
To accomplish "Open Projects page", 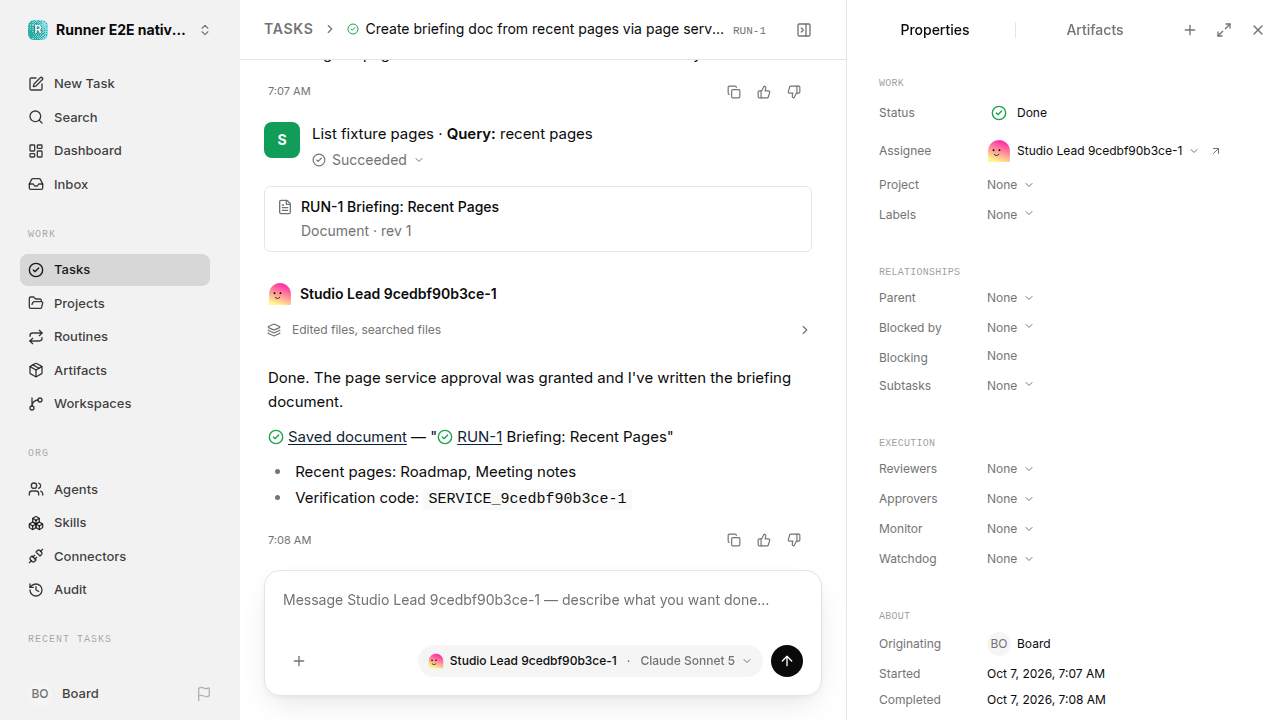I will [115, 303].
